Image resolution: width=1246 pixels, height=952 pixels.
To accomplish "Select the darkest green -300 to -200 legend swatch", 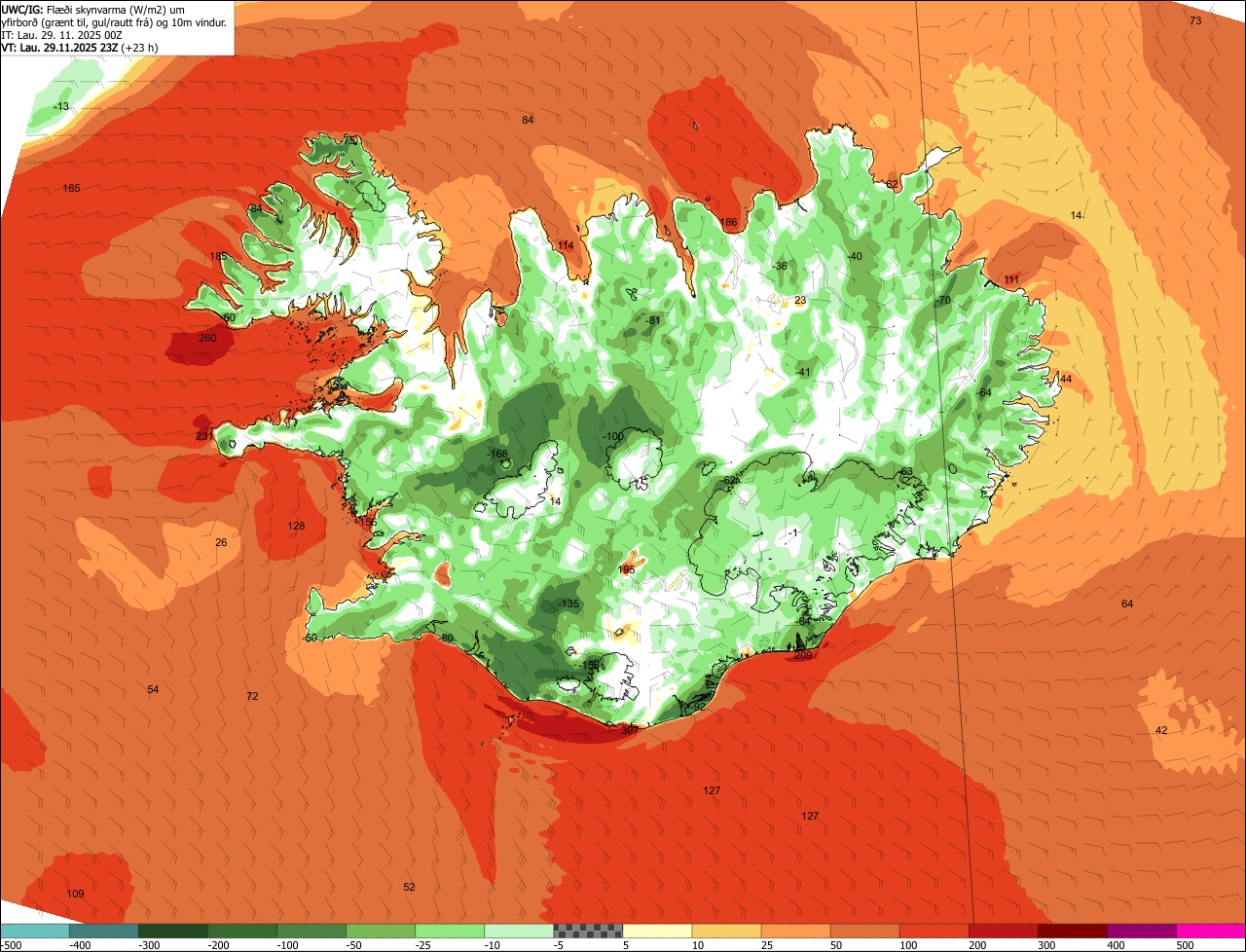I will [173, 931].
